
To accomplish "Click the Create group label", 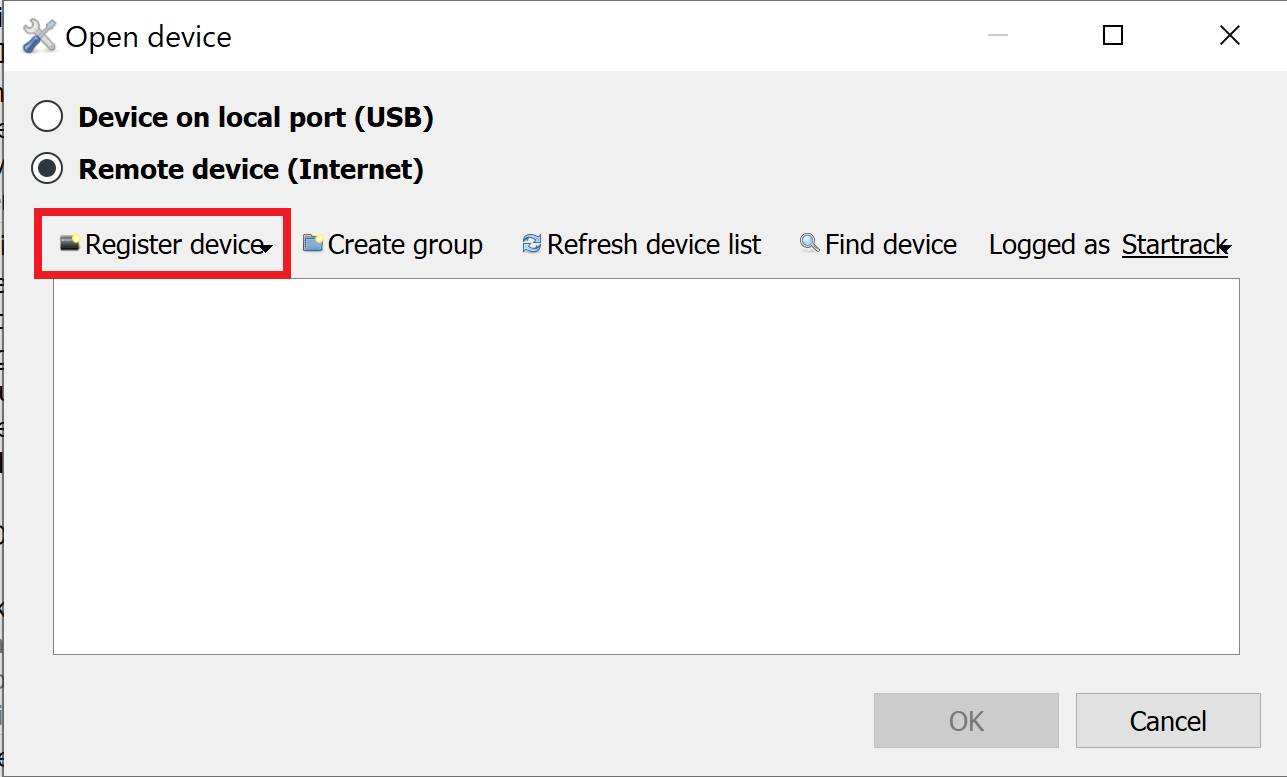I will pyautogui.click(x=405, y=245).
